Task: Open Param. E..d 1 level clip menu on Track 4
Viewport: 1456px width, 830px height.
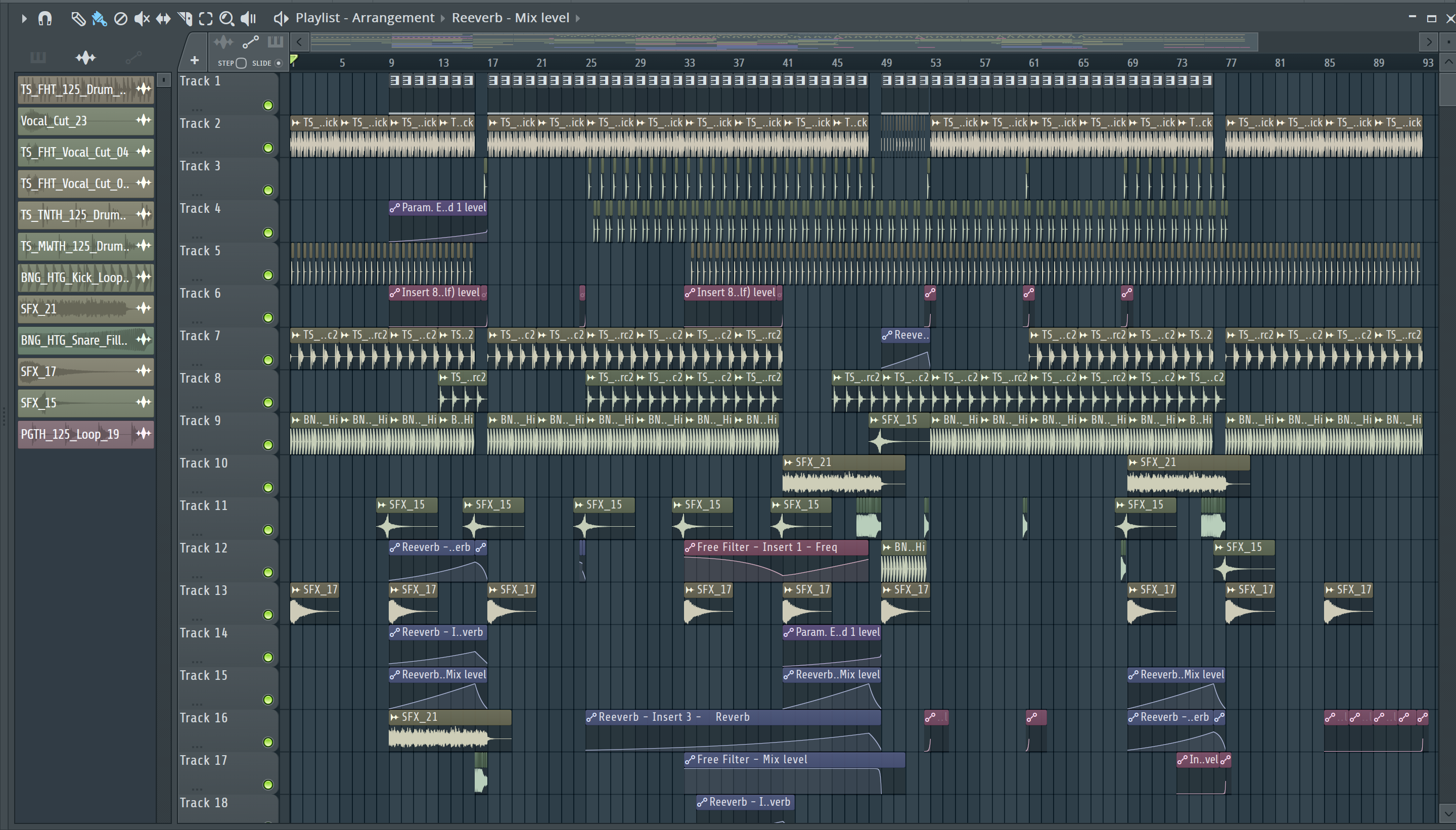Action: click(x=394, y=208)
